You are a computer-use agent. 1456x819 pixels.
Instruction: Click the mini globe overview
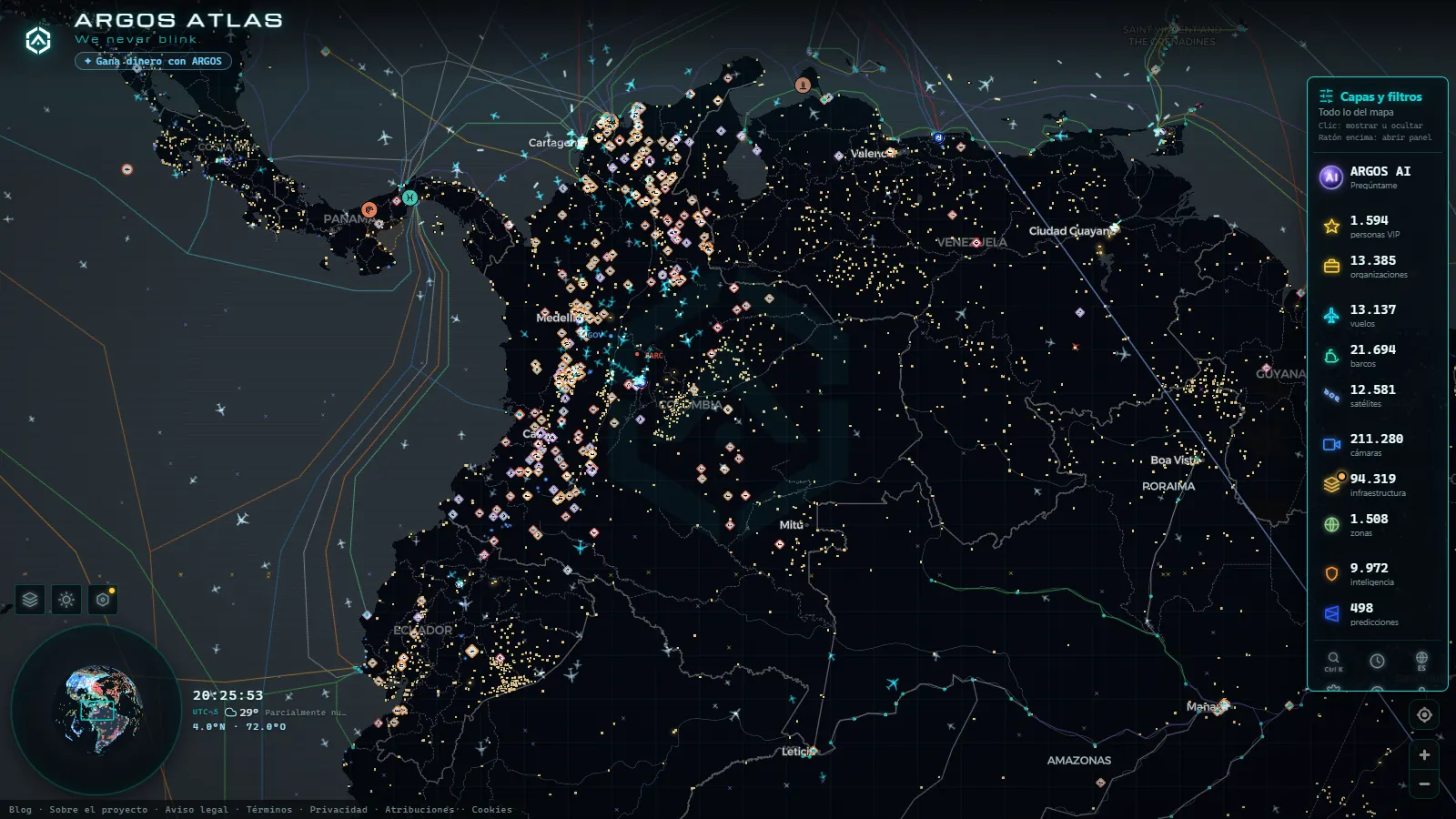click(96, 709)
